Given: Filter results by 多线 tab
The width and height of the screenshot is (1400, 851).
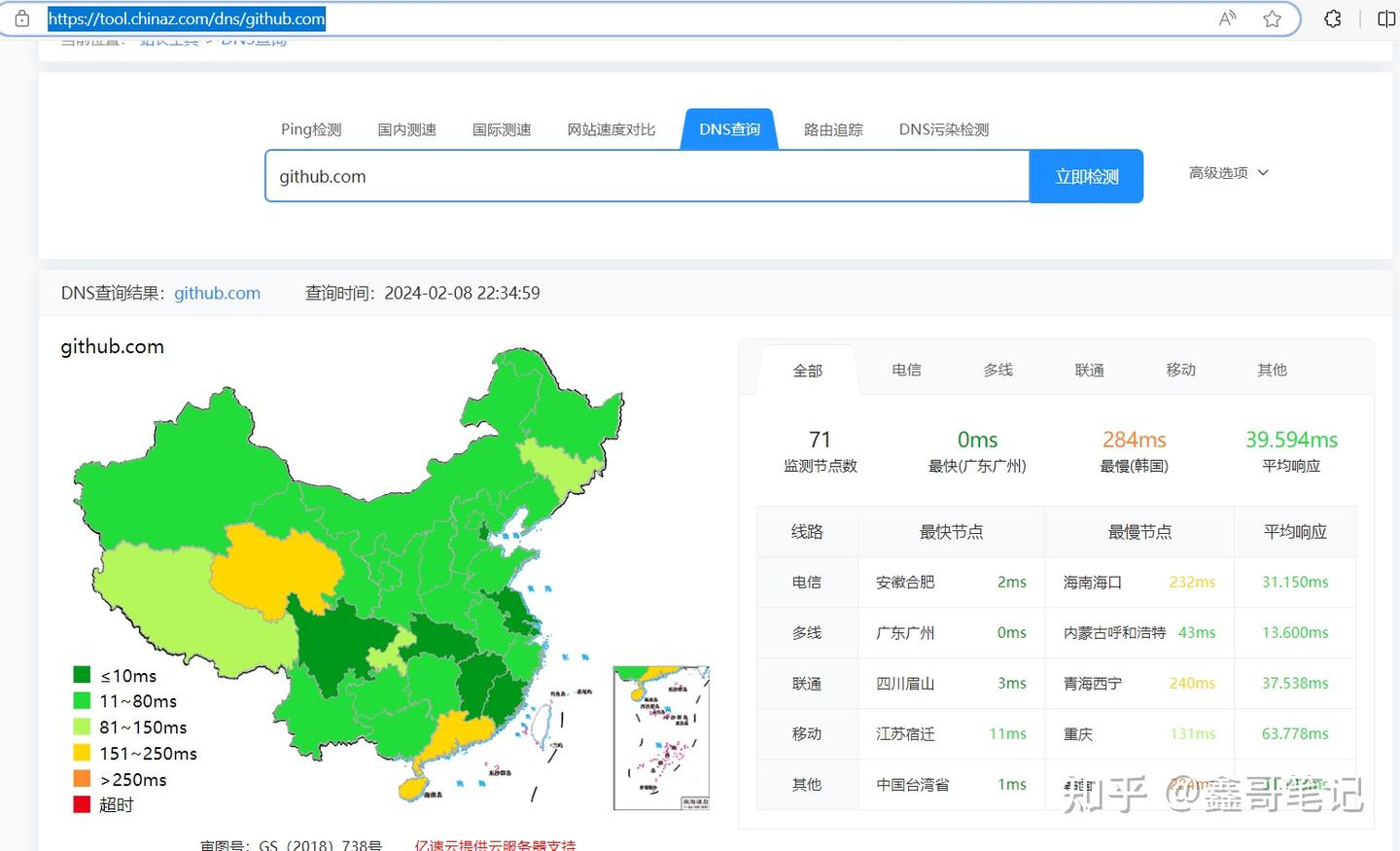Looking at the screenshot, I should tap(998, 370).
